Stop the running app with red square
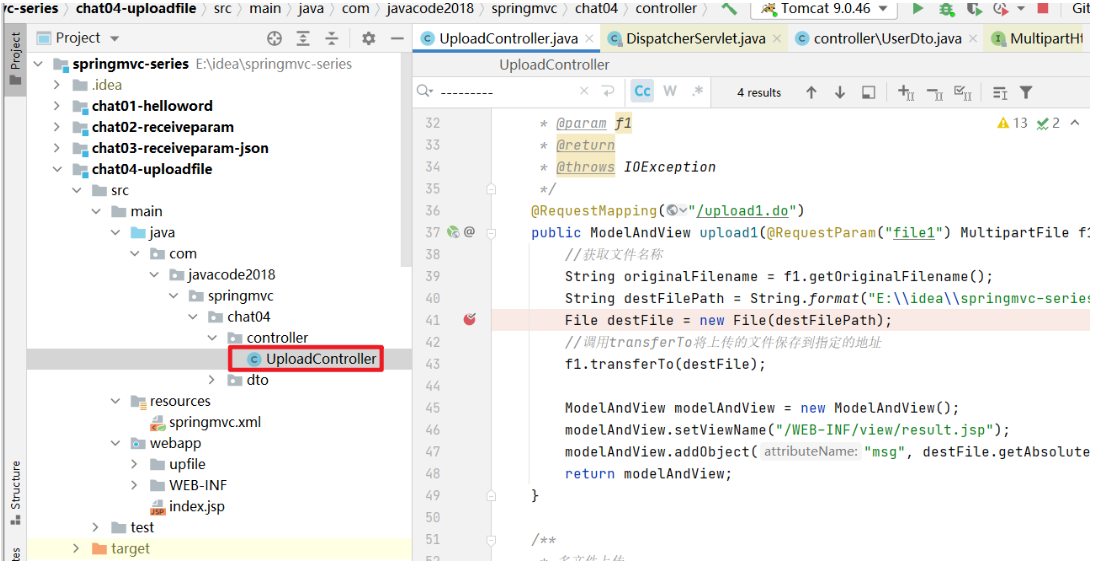This screenshot has height=562, width=1102. [x=1043, y=9]
